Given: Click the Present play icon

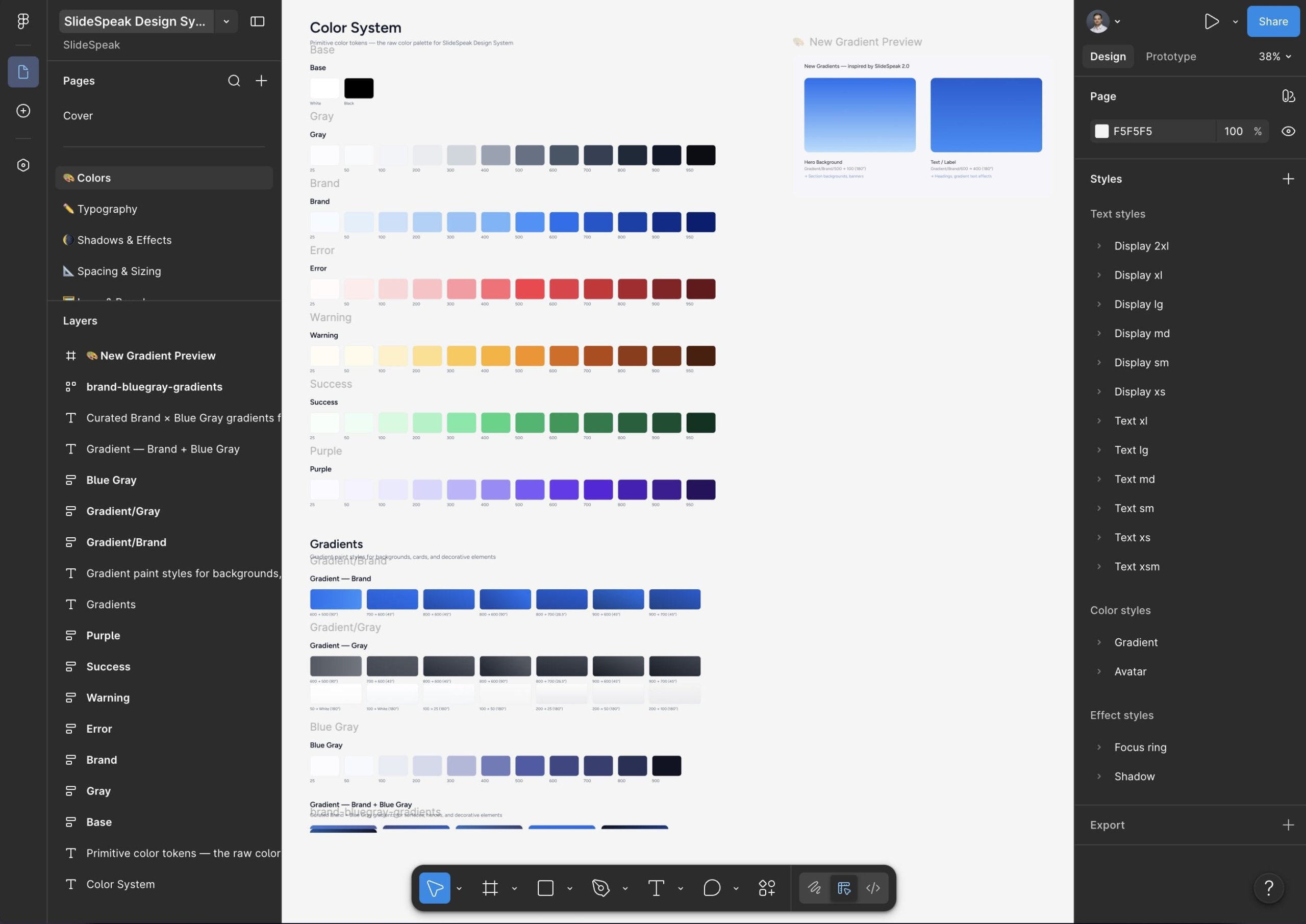Looking at the screenshot, I should click(x=1211, y=21).
